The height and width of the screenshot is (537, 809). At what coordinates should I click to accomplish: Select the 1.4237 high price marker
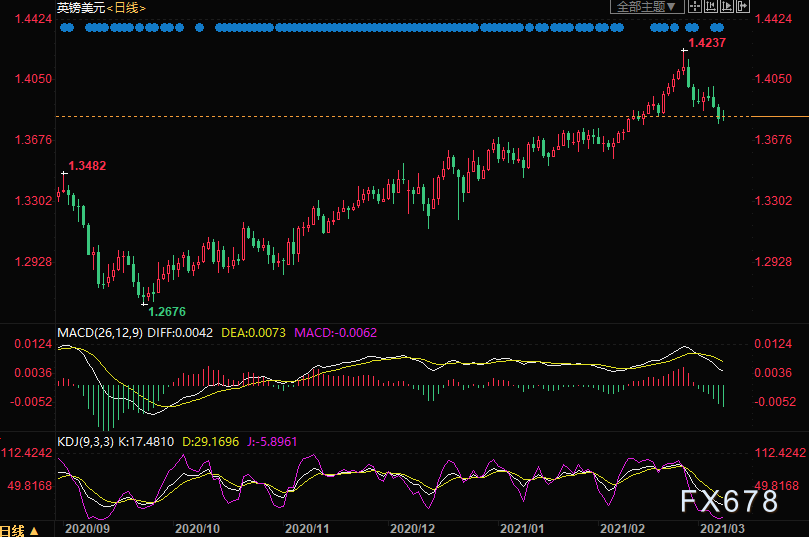click(x=707, y=43)
